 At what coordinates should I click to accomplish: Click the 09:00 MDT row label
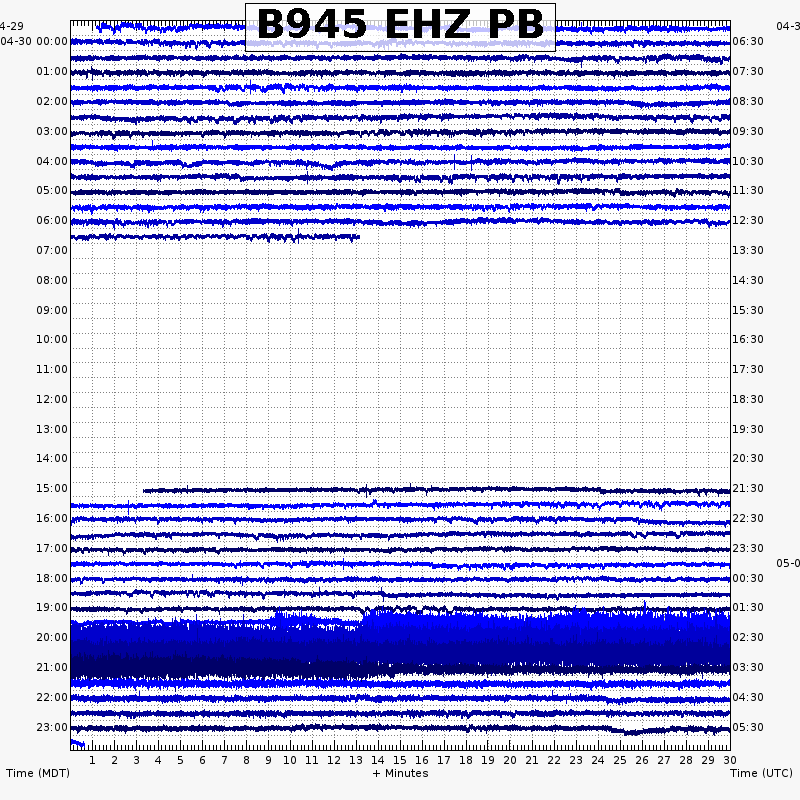[x=52, y=311]
